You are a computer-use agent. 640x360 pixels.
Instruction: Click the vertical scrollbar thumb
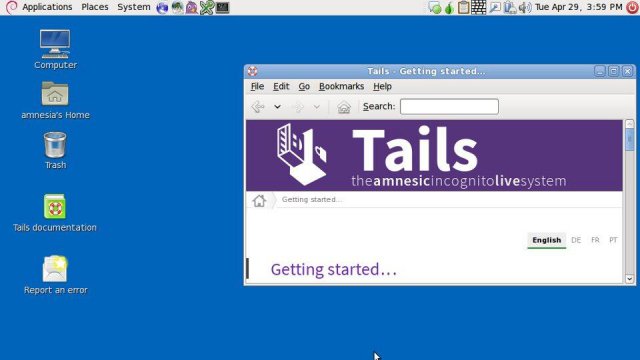coord(629,140)
